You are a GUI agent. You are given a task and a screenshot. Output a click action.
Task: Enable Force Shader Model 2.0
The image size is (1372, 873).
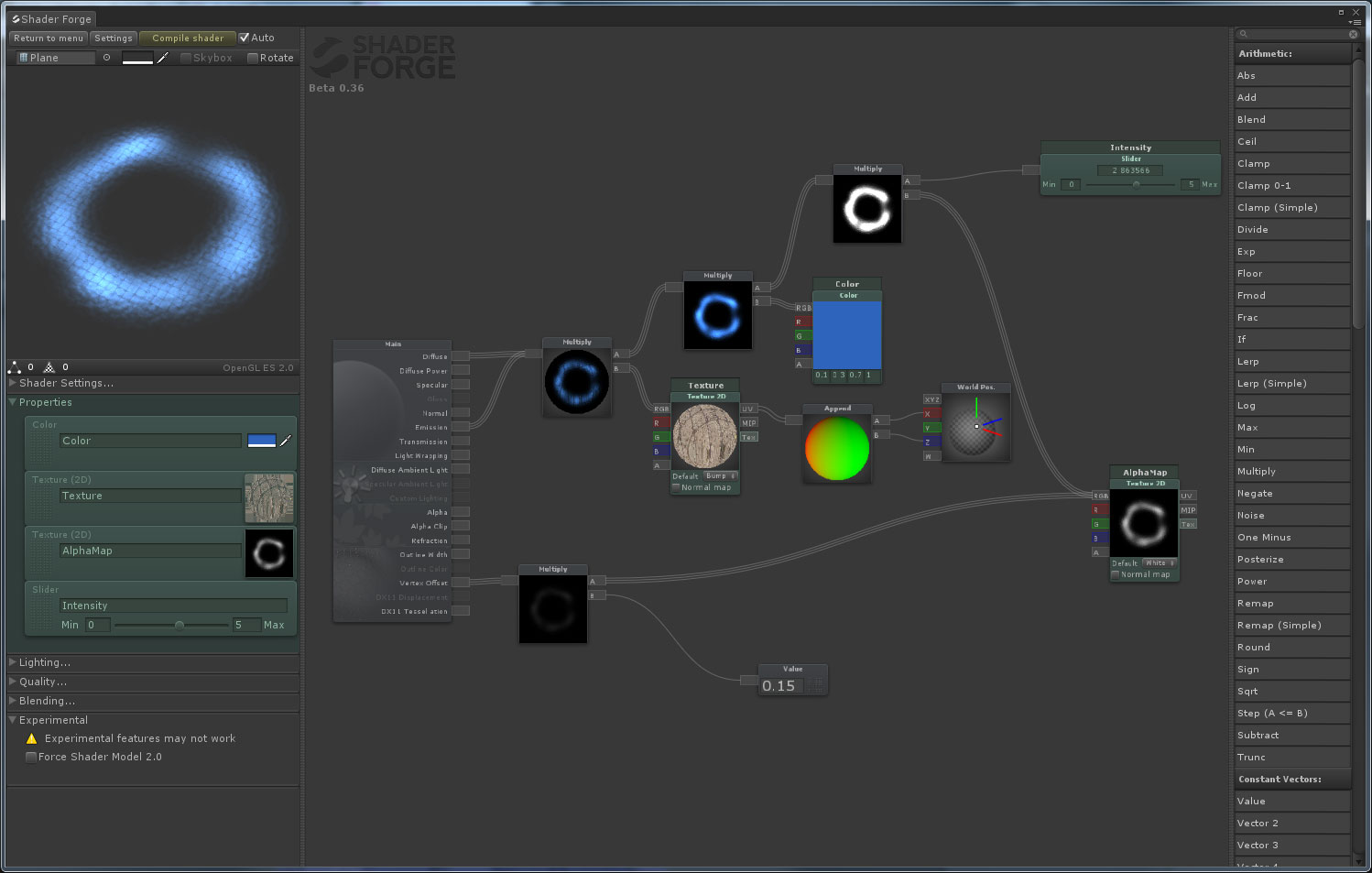click(x=31, y=757)
